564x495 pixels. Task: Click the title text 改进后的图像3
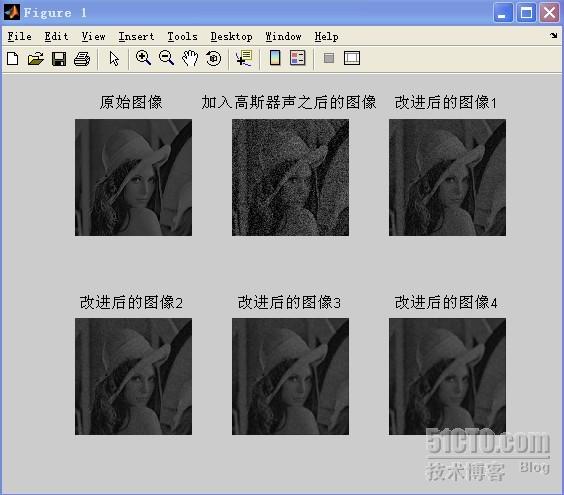(x=289, y=302)
